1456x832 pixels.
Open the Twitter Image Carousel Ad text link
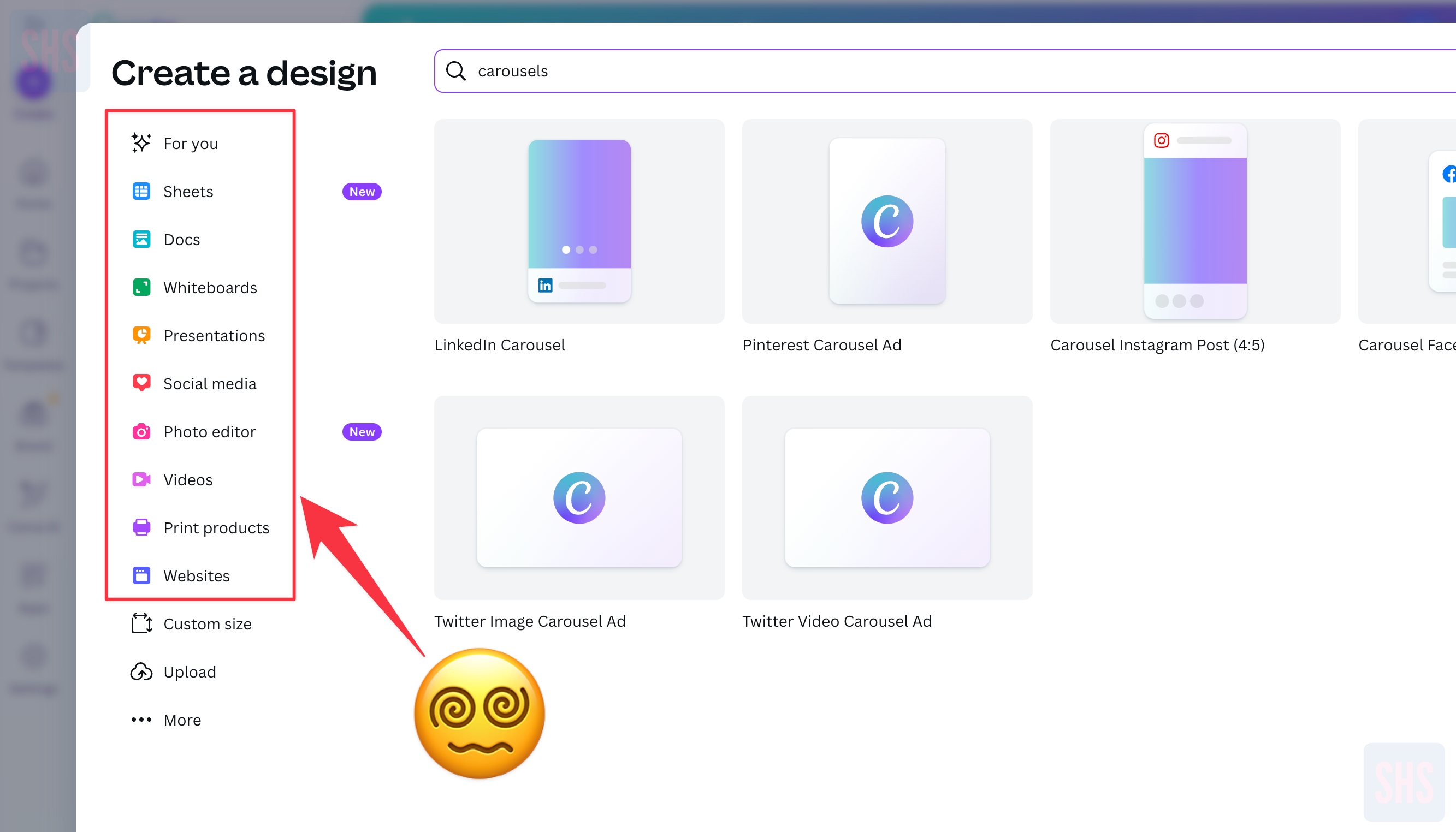coord(530,621)
